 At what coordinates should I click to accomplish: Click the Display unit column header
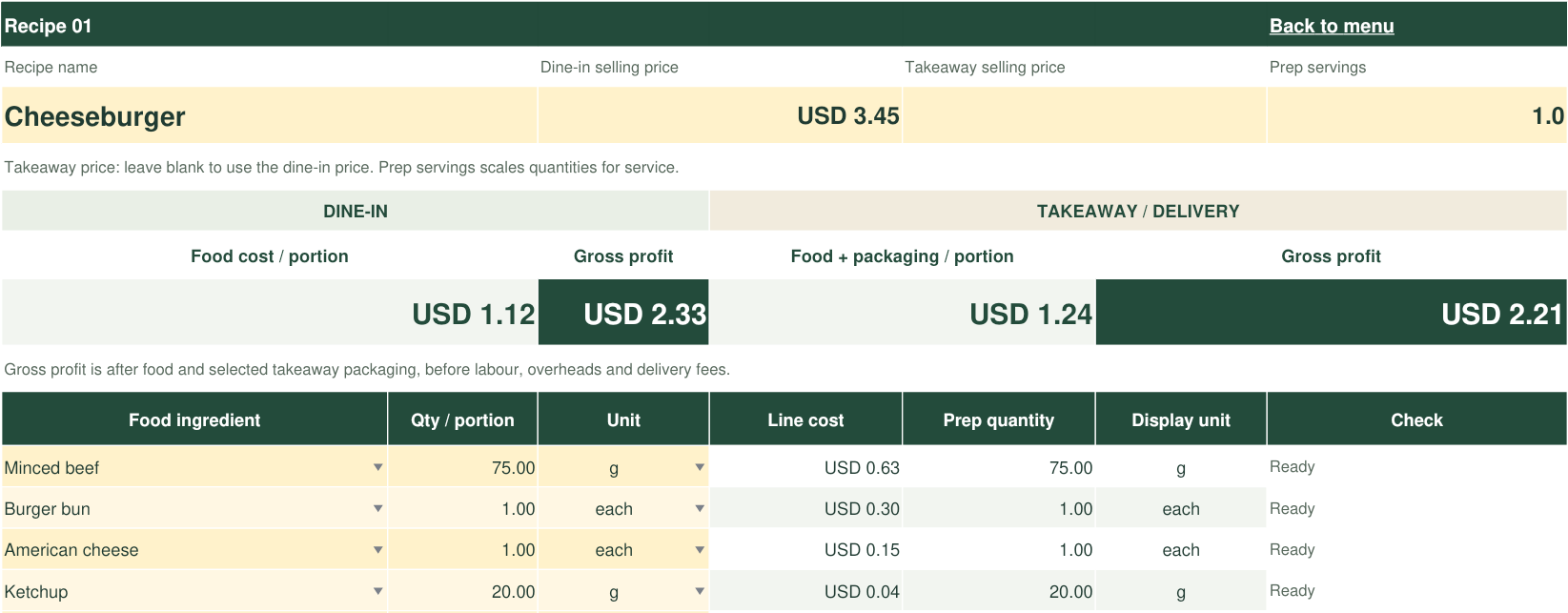click(1181, 419)
